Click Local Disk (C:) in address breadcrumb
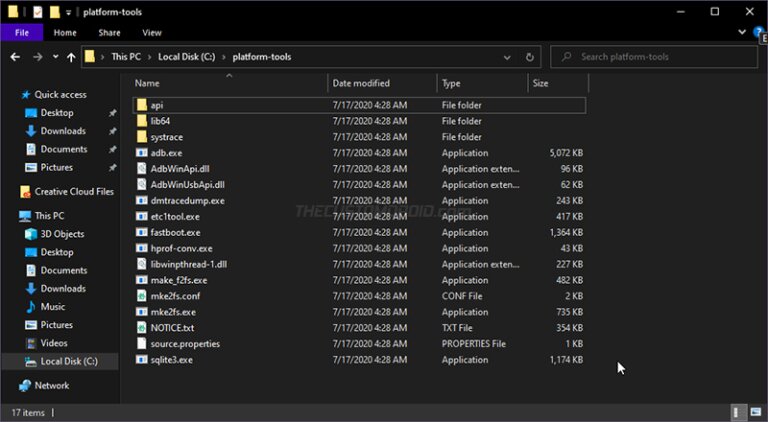768x422 pixels. point(188,57)
